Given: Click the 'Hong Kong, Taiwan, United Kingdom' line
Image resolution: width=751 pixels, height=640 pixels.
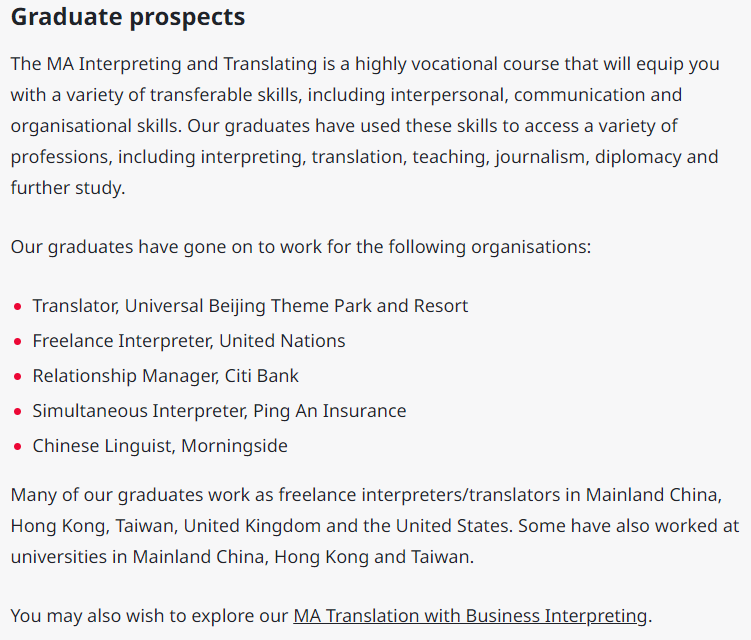Looking at the screenshot, I should click(x=375, y=526).
